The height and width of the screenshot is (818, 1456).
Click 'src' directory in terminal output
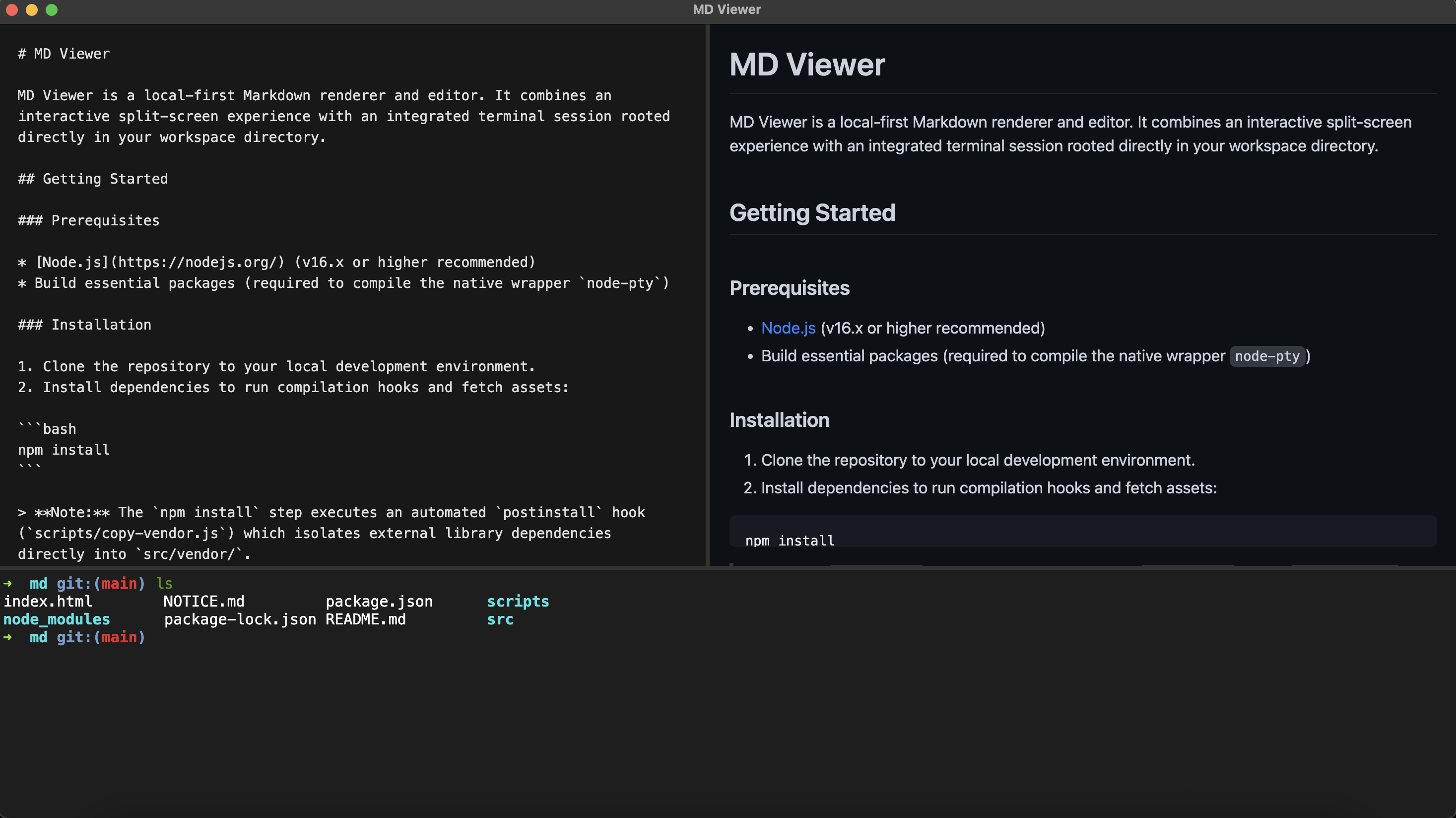(500, 619)
